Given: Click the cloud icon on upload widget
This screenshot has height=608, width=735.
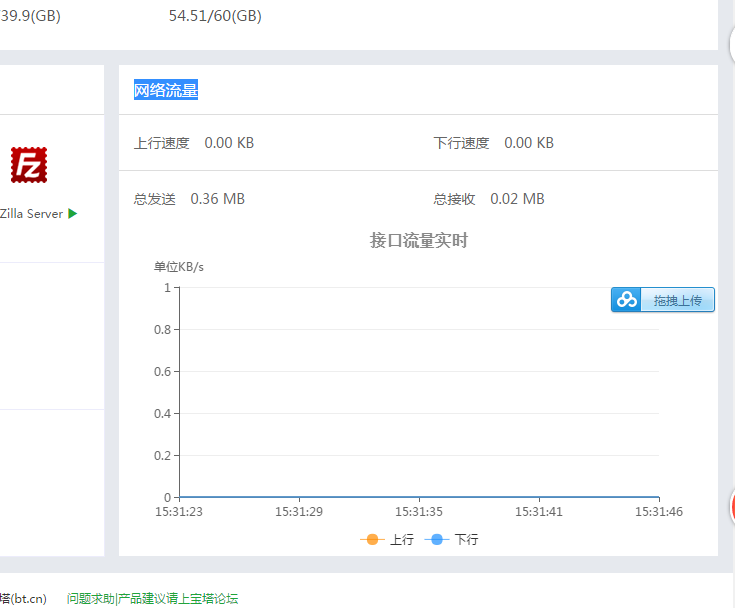Looking at the screenshot, I should click(626, 300).
